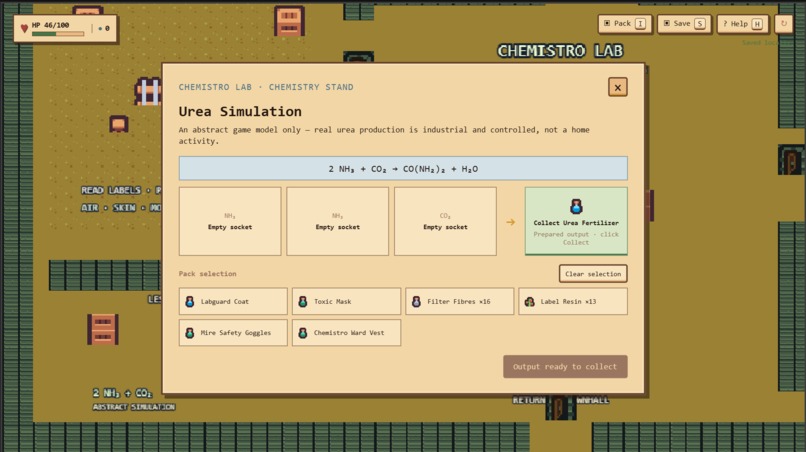Viewport: 806px width, 452px height.
Task: Pick Label Resin x13 item
Action: coord(573,301)
